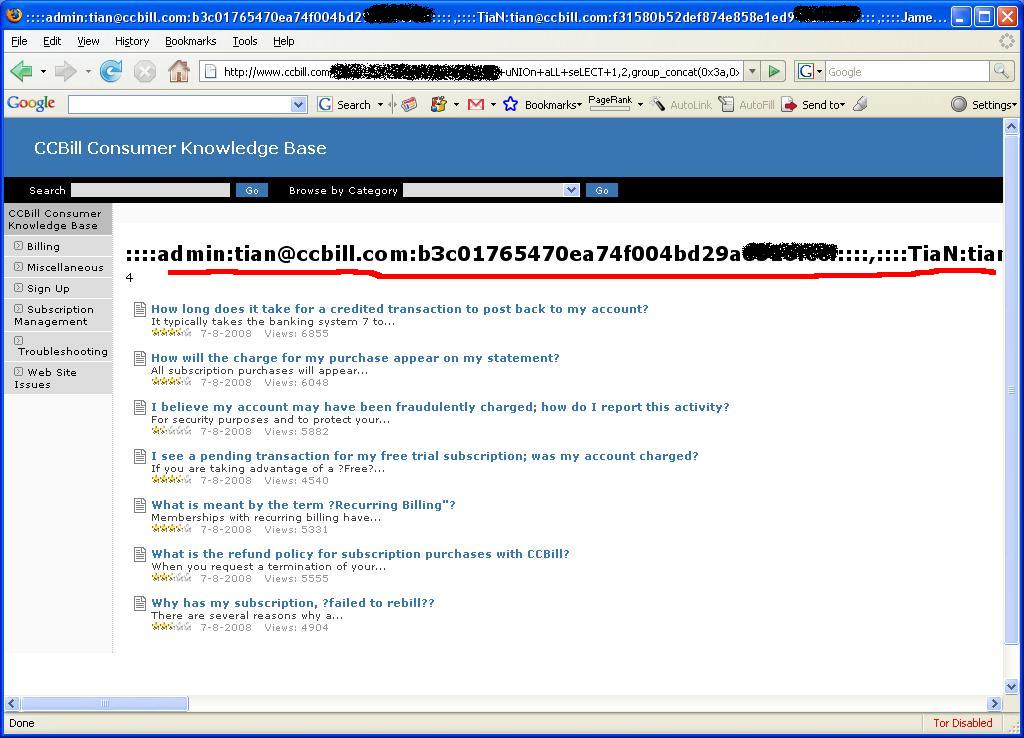Screen dimensions: 1024x738
Task: Click the document icon beside 'How long does it take'
Action: (x=139, y=309)
